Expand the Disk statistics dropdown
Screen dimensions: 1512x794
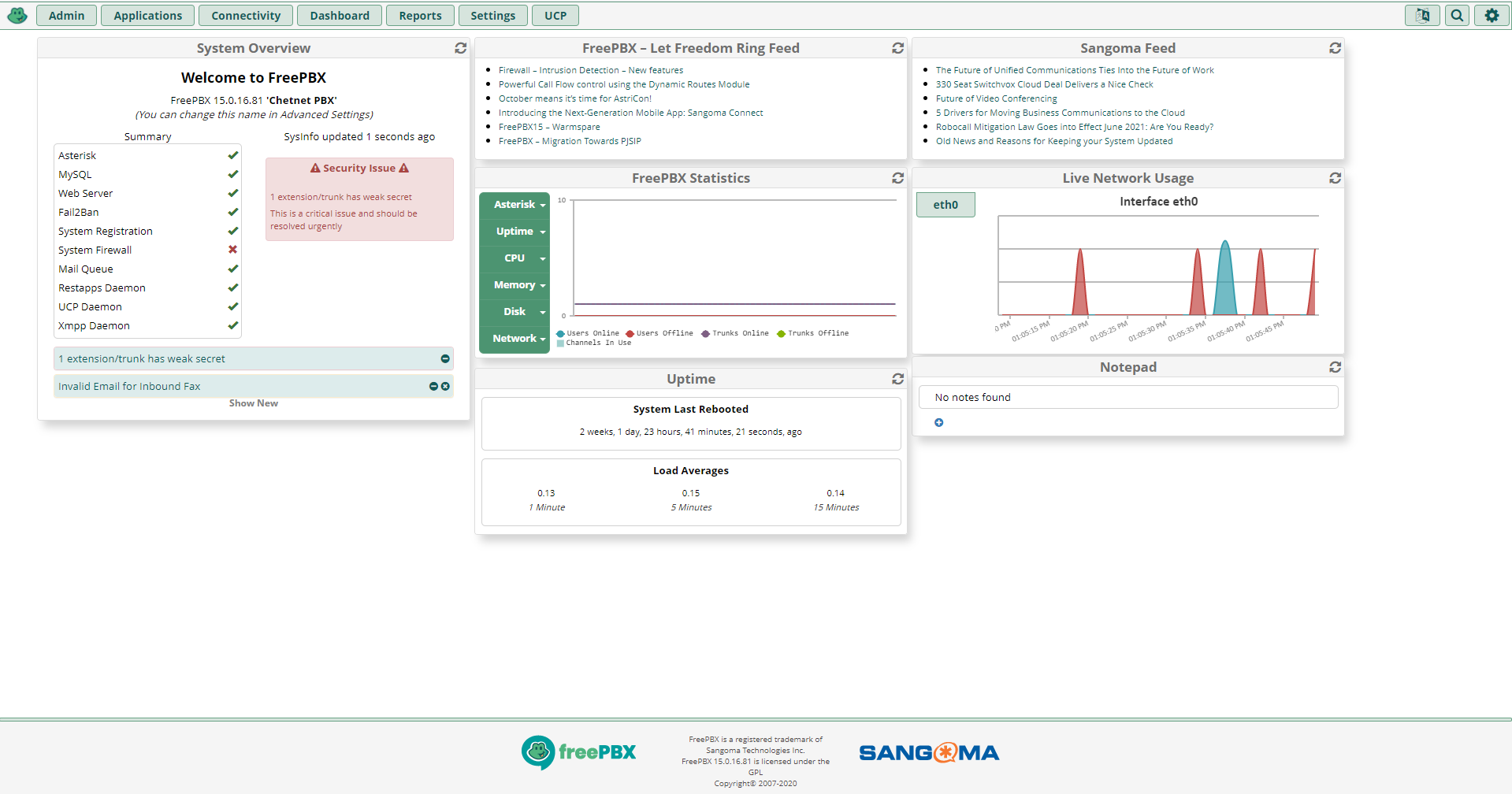(515, 312)
